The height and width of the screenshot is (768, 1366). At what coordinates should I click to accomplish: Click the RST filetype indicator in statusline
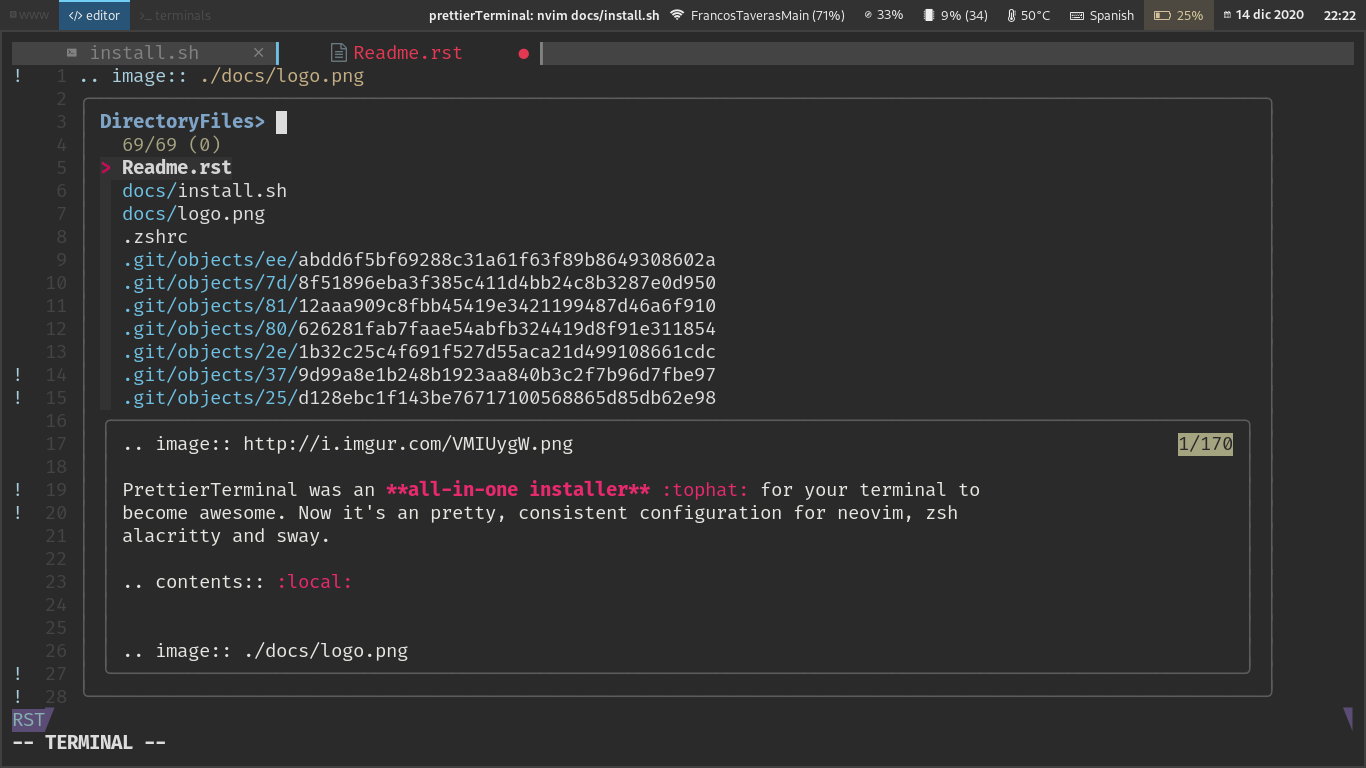29,719
